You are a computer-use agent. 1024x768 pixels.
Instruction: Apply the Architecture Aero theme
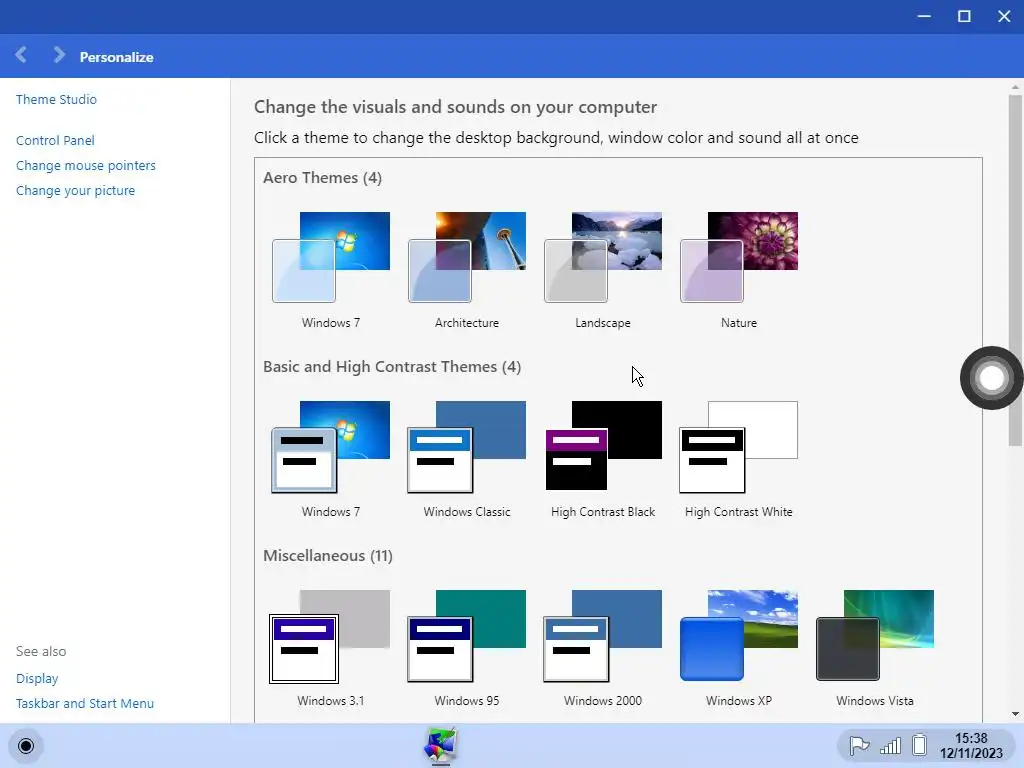pos(466,269)
